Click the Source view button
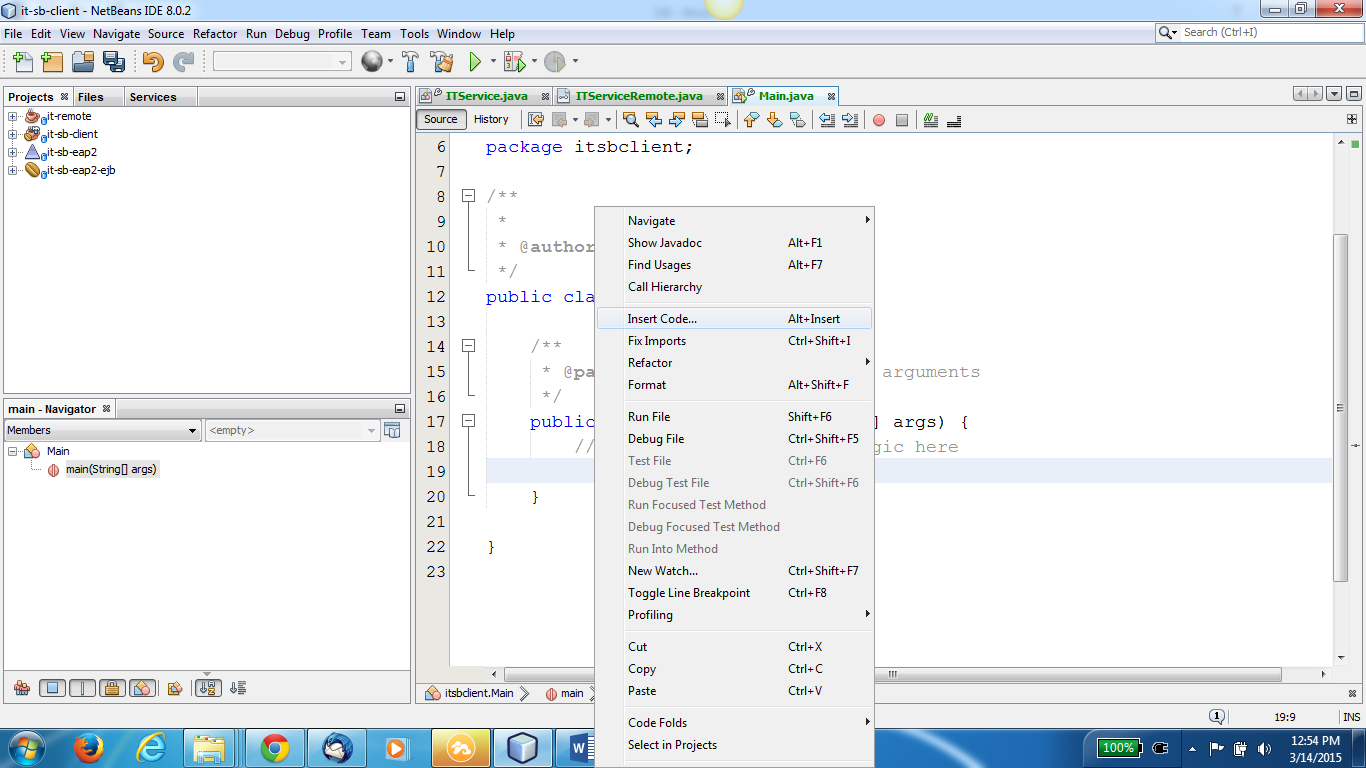The image size is (1366, 768). click(x=440, y=119)
